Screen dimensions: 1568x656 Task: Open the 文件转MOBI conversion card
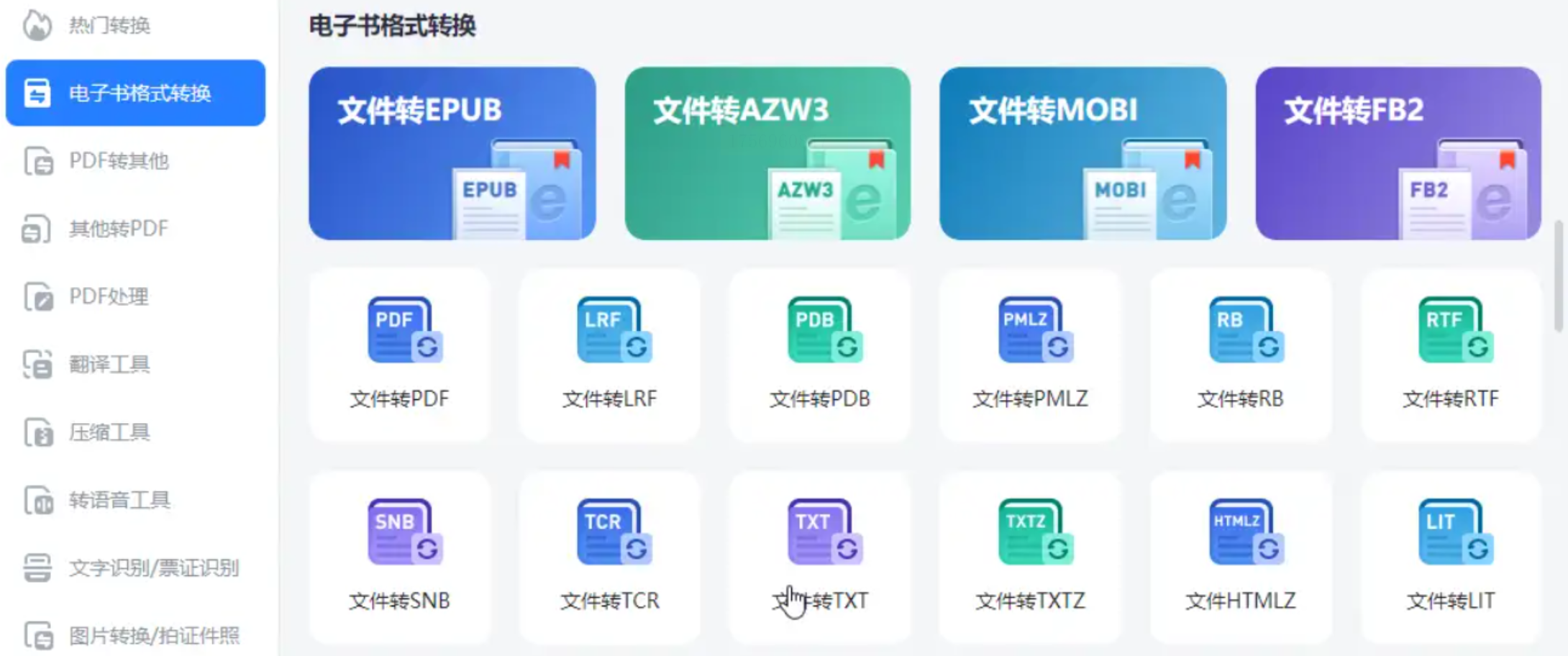1082,153
